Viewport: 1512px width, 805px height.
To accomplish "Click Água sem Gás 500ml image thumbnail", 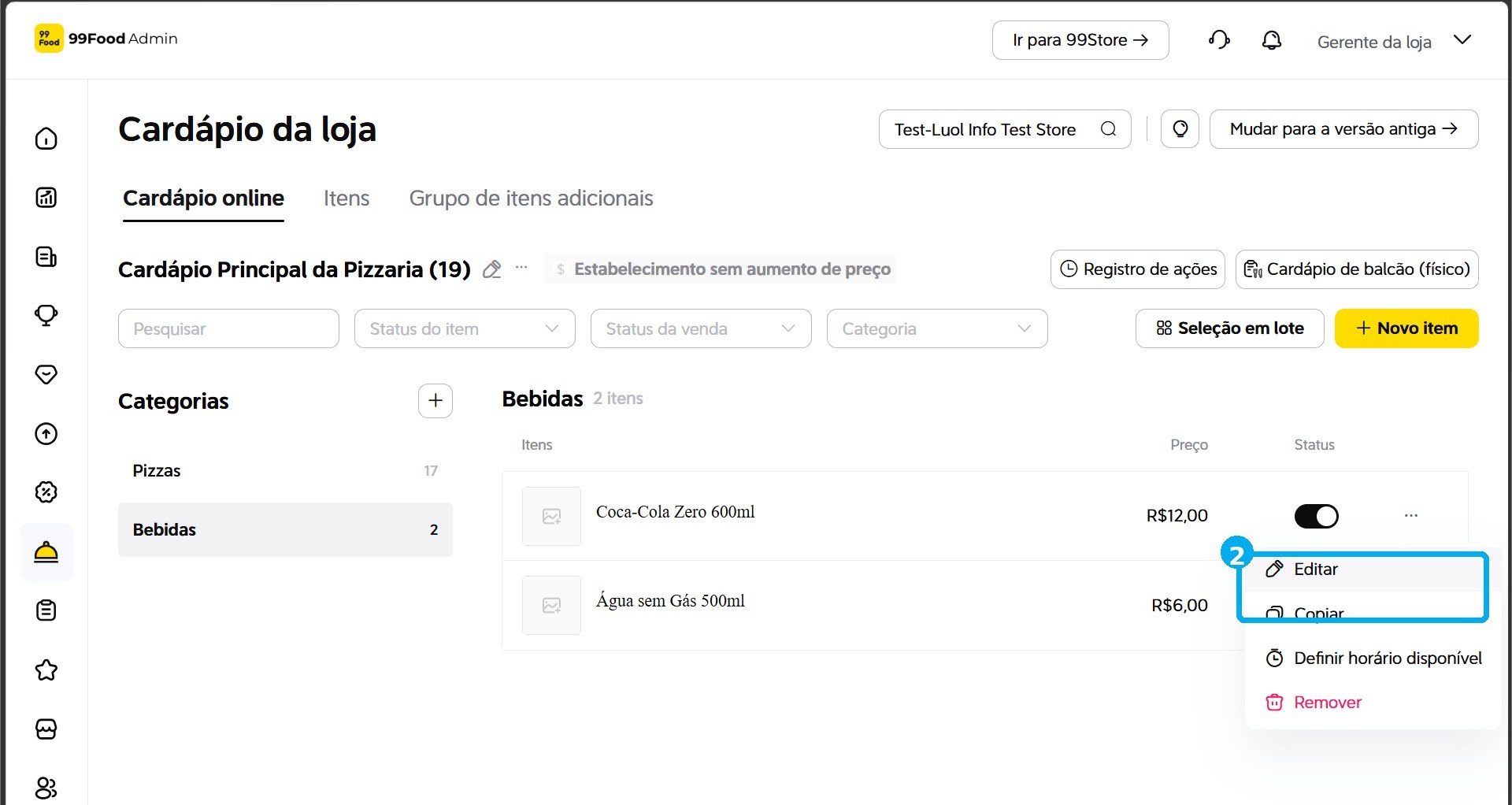I will point(551,605).
